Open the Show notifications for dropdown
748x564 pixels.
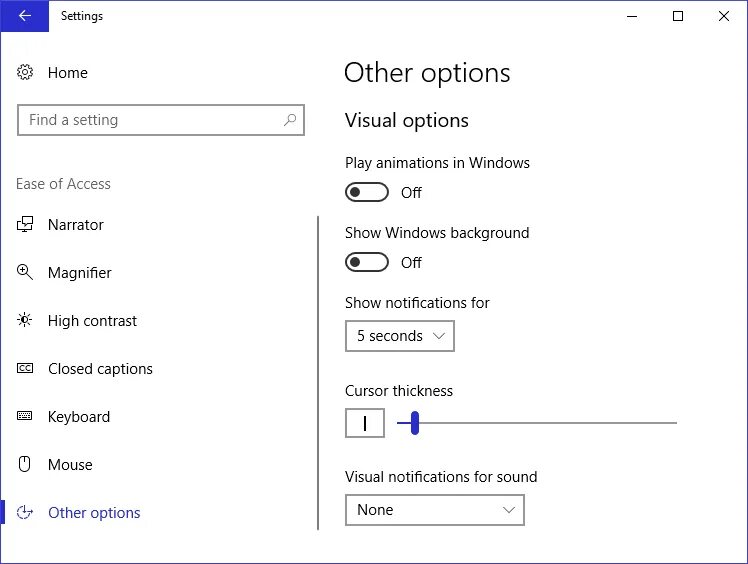(400, 336)
